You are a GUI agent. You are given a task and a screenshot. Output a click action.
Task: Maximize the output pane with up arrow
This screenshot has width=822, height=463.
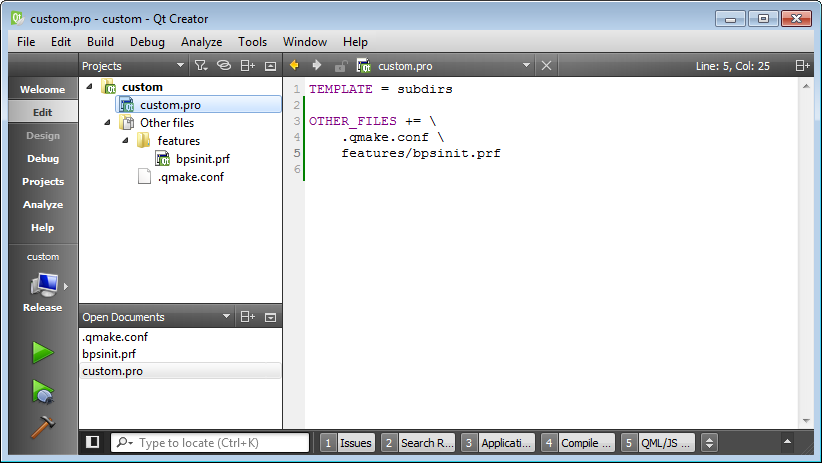(x=787, y=442)
